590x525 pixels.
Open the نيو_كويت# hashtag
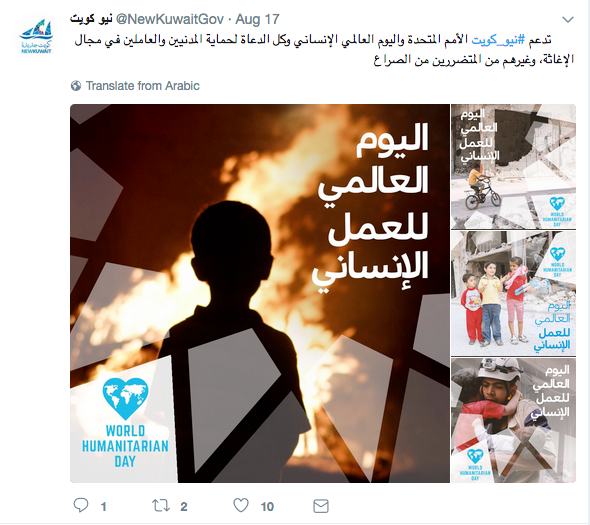point(498,40)
